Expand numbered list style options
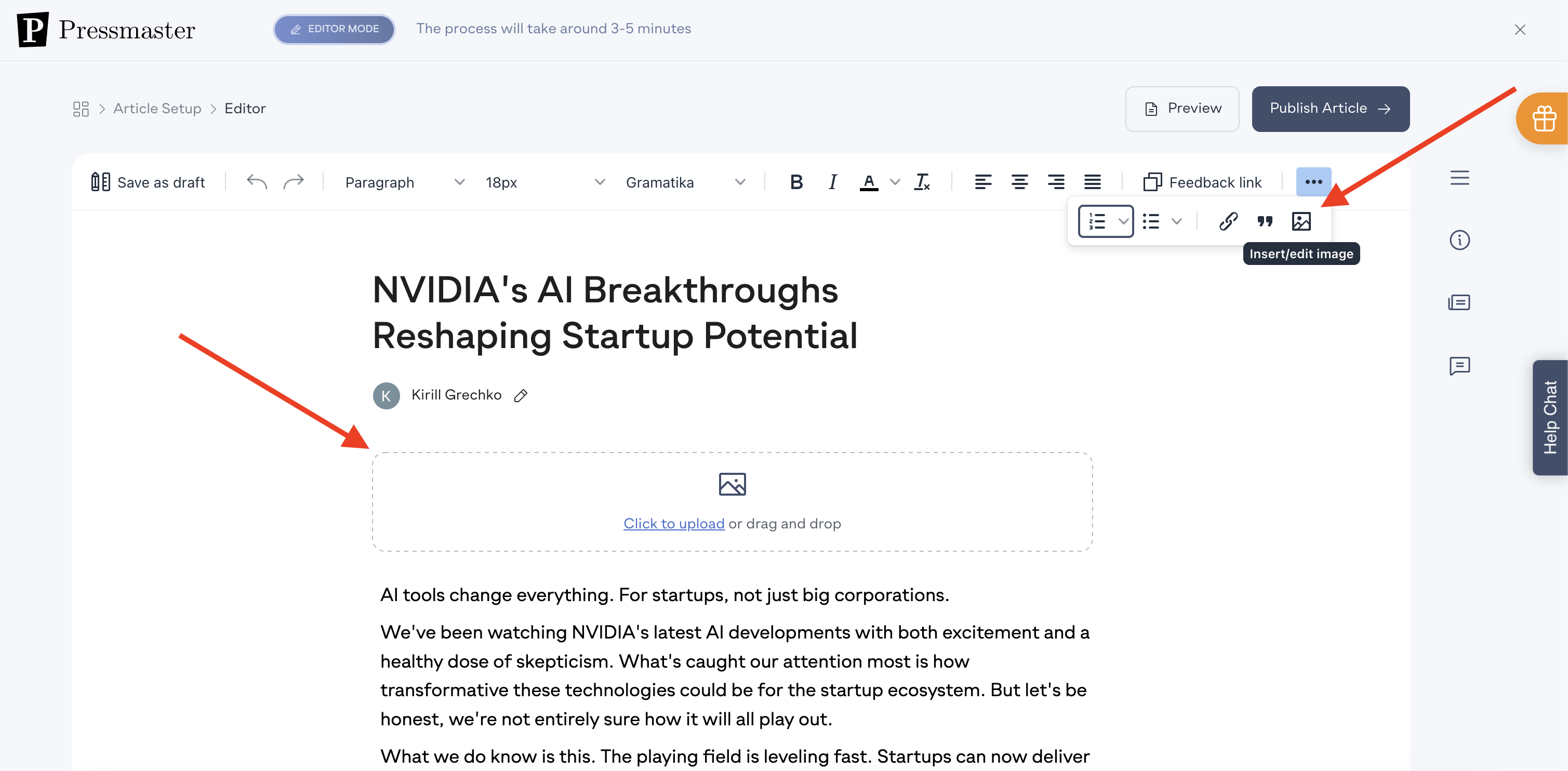Viewport: 1568px width, 771px height. (x=1124, y=221)
